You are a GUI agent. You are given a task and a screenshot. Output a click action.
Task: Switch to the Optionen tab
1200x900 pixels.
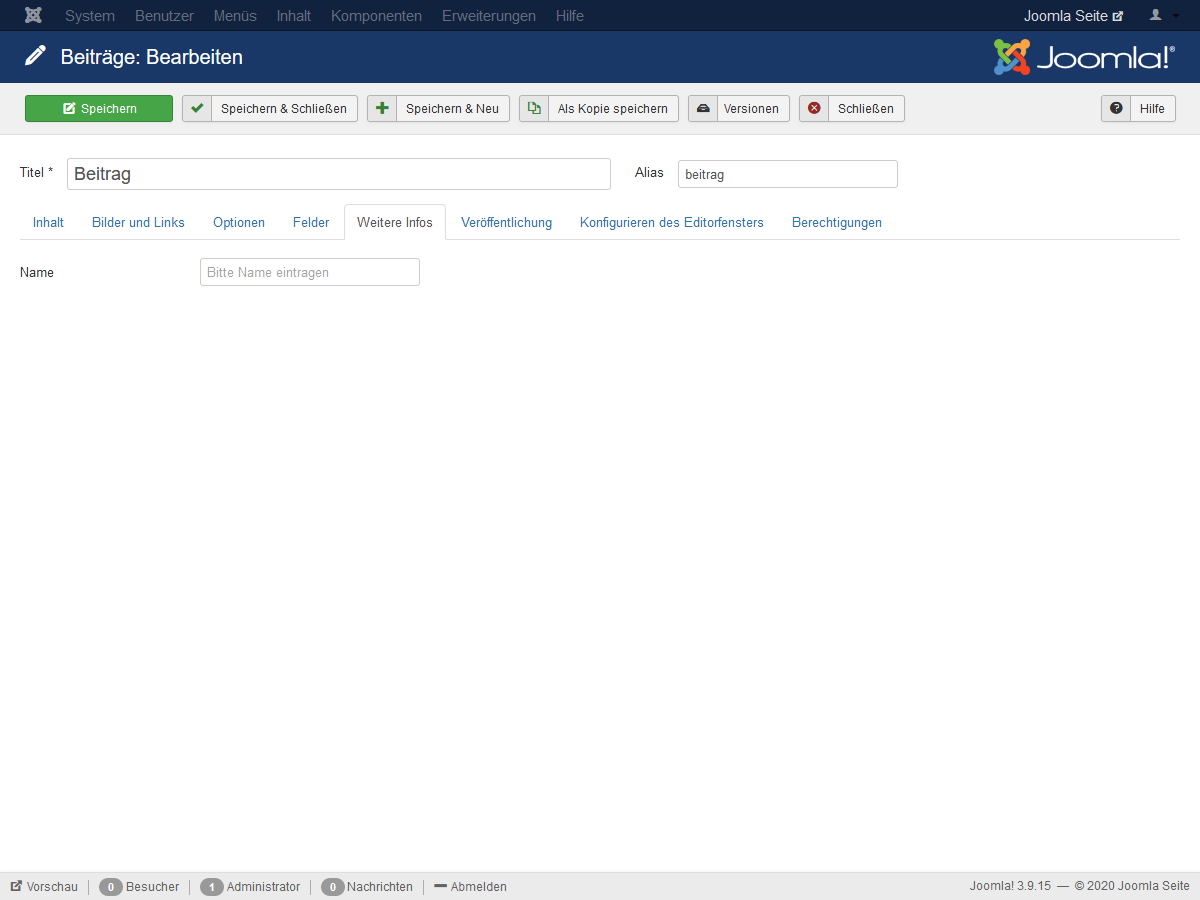click(x=239, y=222)
